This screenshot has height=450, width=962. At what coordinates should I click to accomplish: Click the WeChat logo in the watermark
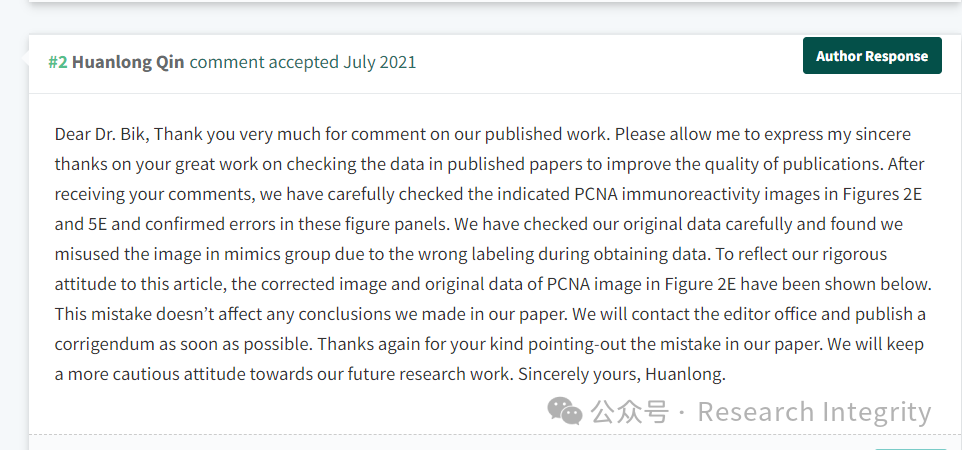pyautogui.click(x=564, y=410)
